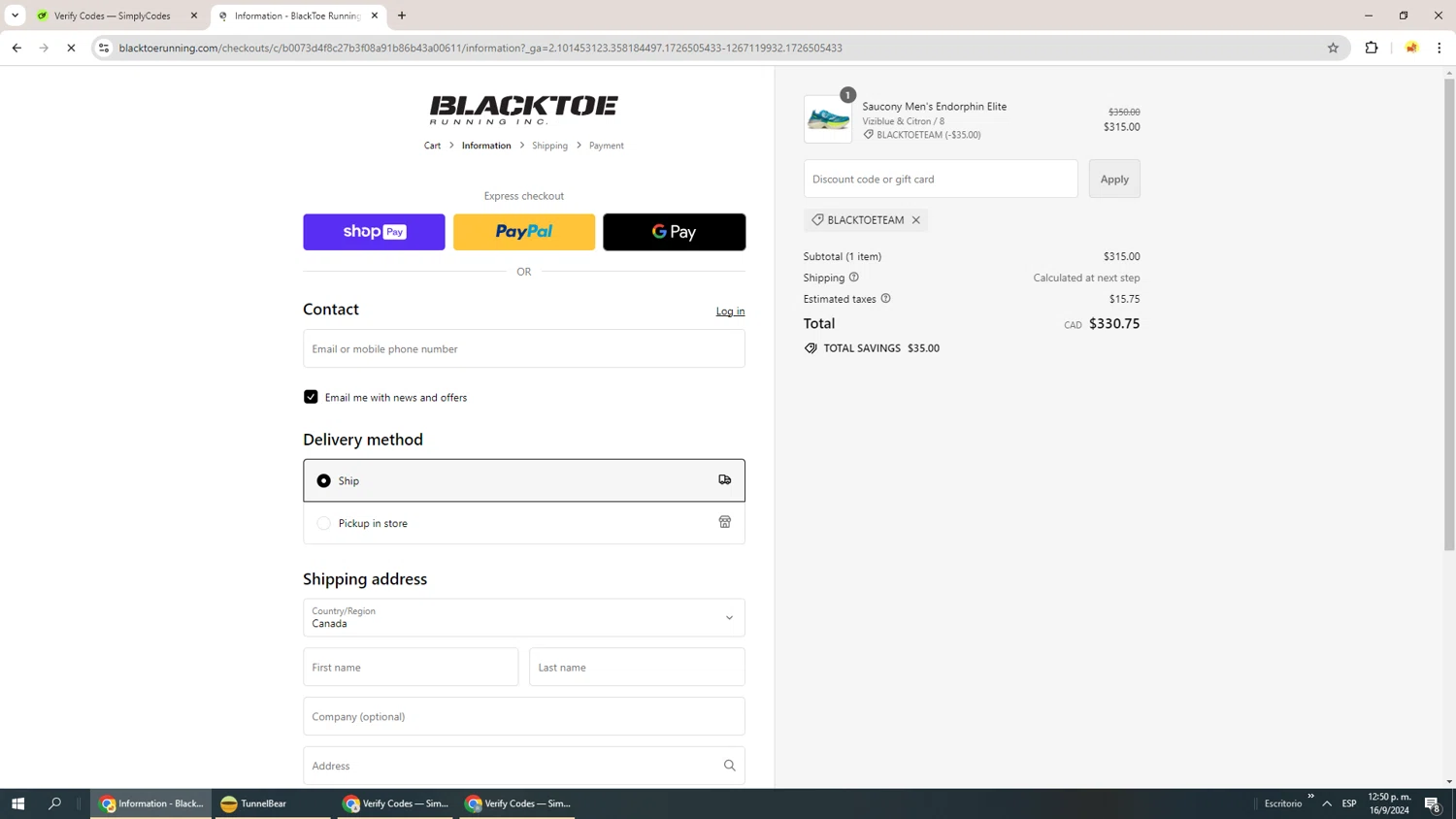
Task: Open the Log in link
Action: click(730, 311)
